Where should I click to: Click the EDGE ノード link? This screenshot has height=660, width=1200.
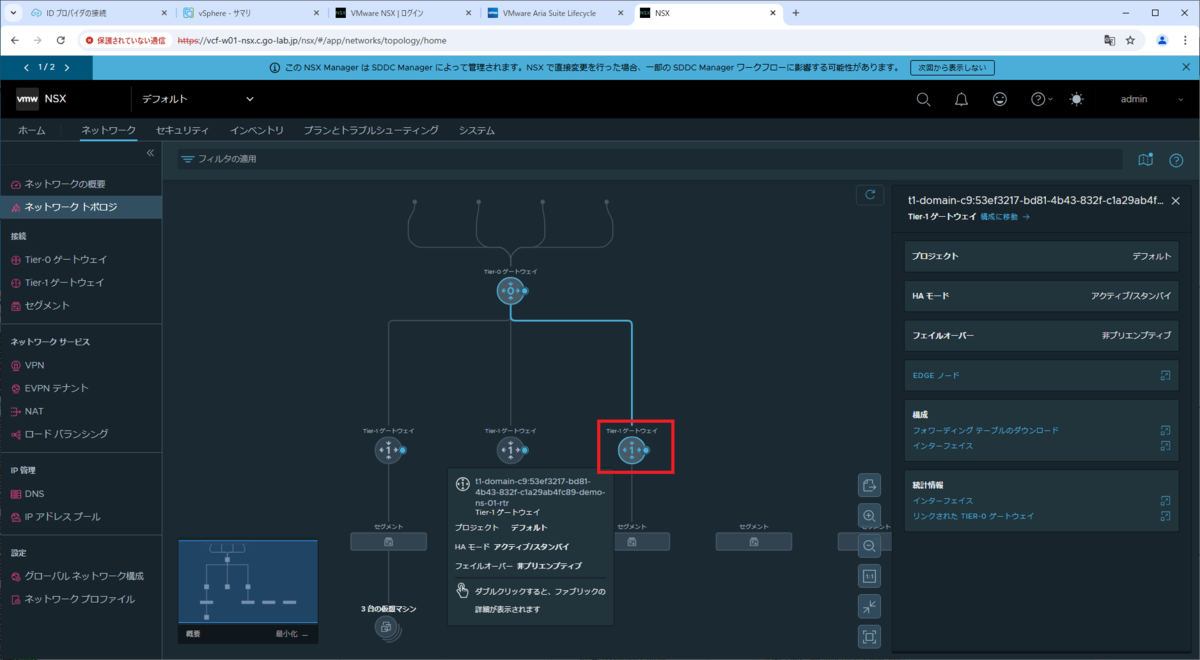[936, 375]
